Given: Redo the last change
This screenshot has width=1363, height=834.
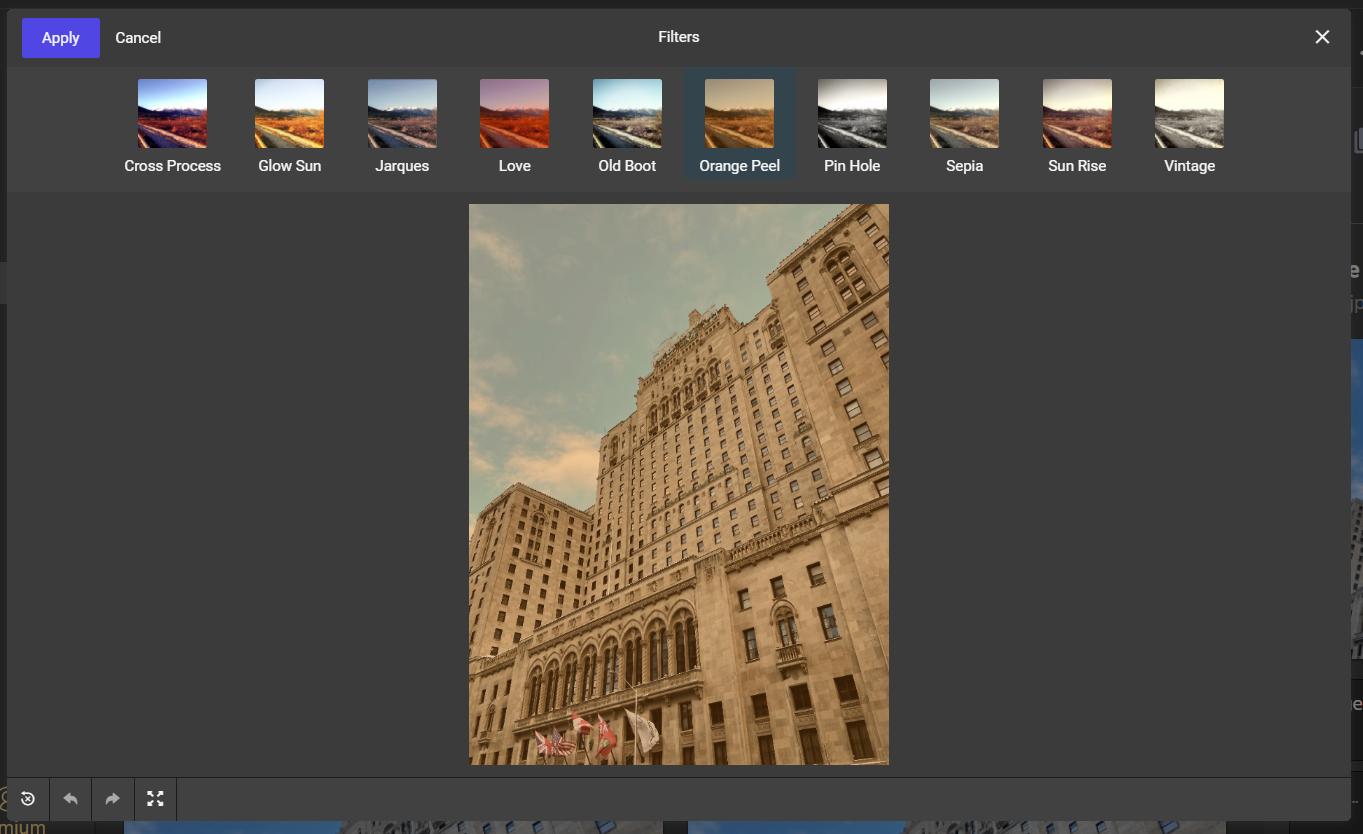Looking at the screenshot, I should 112,799.
